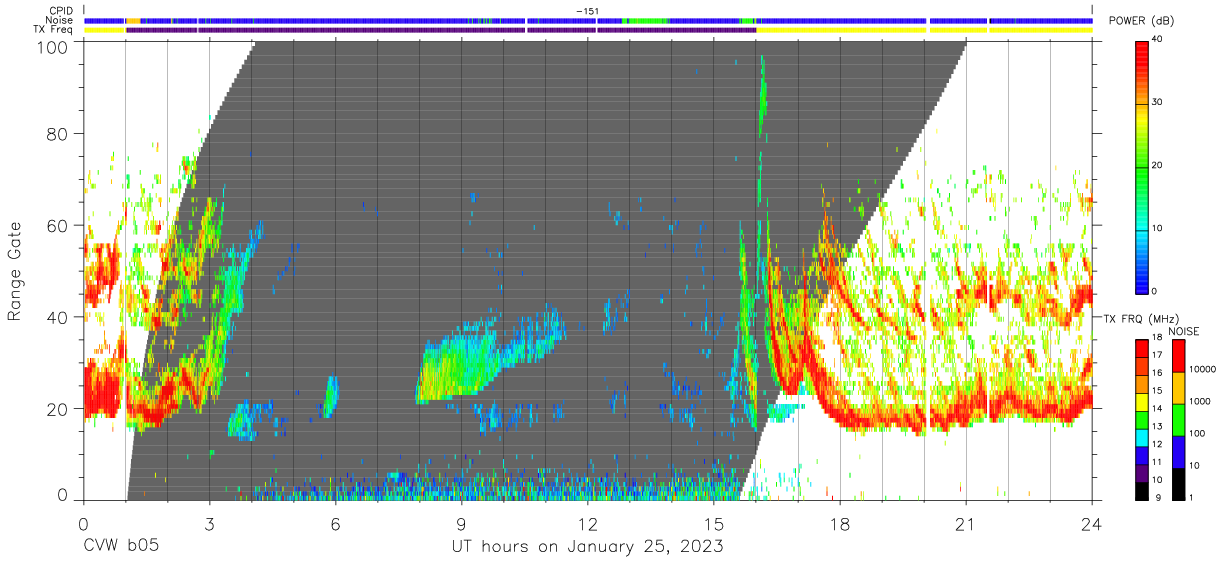Click the 10000 label on the NOISE legend
This screenshot has width=1228, height=567.
pos(1203,369)
